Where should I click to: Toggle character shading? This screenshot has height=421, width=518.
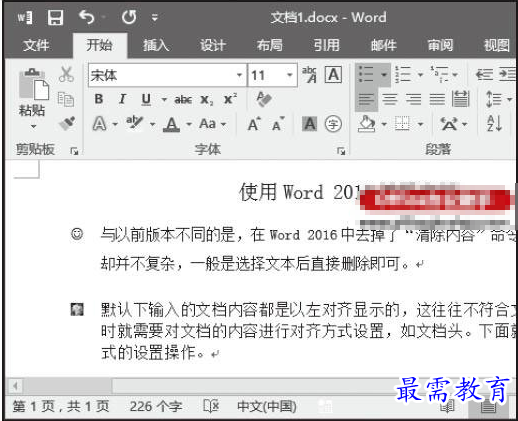[x=309, y=124]
